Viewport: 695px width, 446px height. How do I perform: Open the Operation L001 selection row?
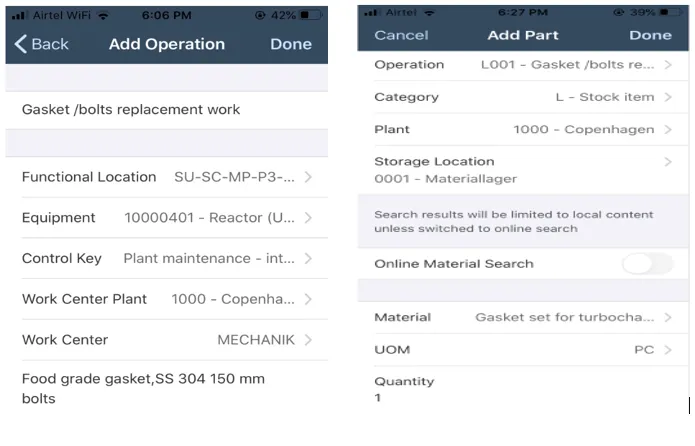click(522, 65)
